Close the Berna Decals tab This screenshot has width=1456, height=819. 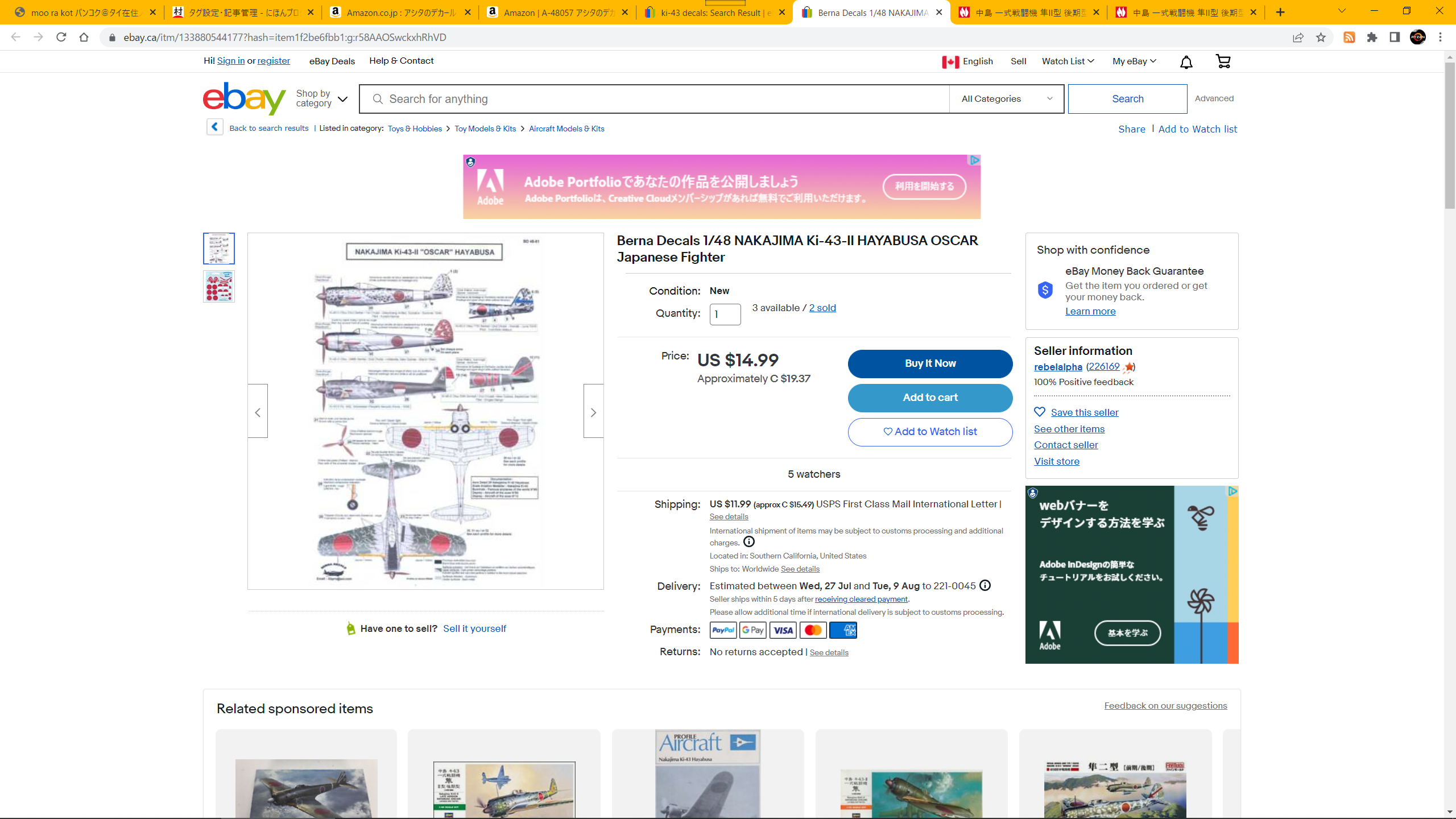[x=939, y=12]
